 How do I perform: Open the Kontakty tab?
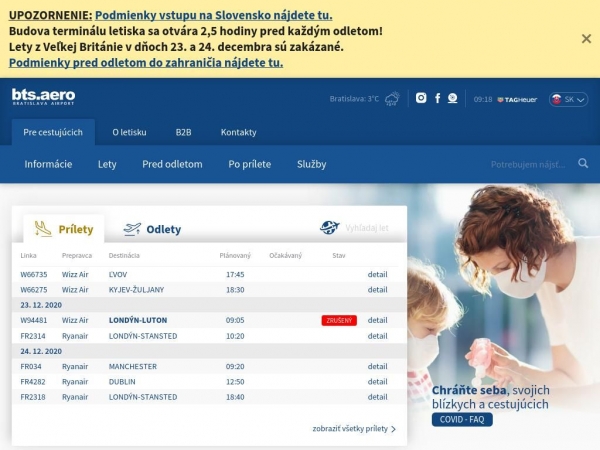coord(238,132)
